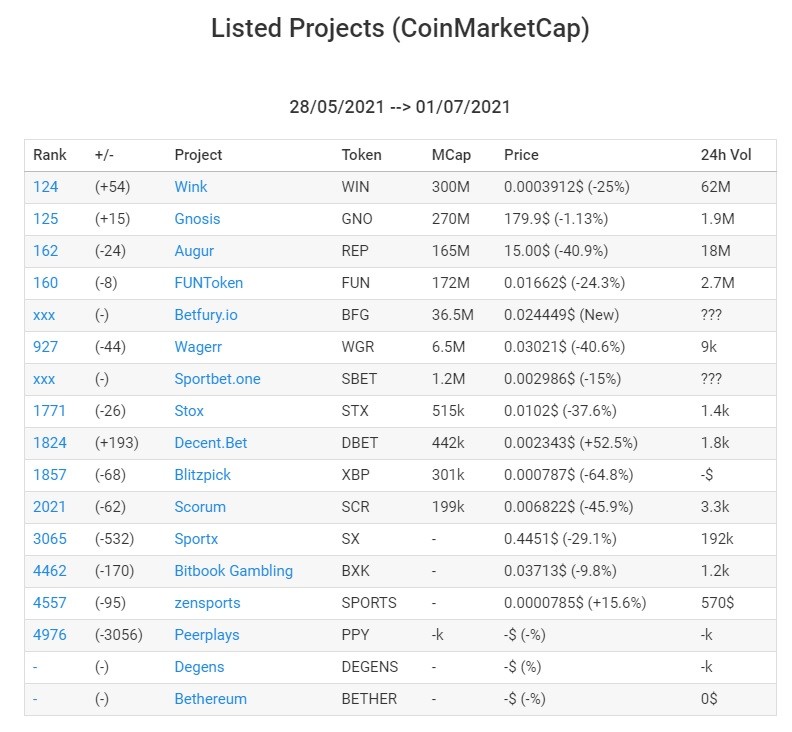Click the zensports project link
The image size is (792, 732).
pos(207,603)
